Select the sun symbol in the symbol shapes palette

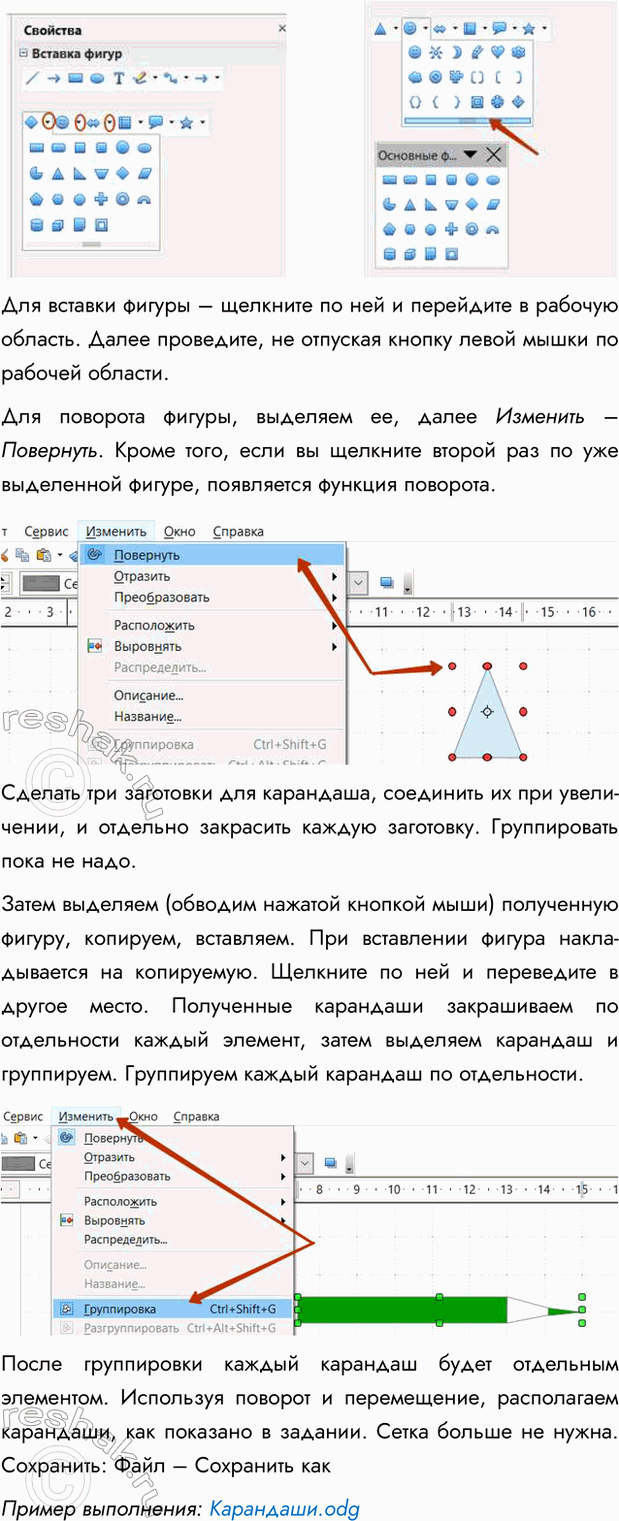tap(435, 52)
